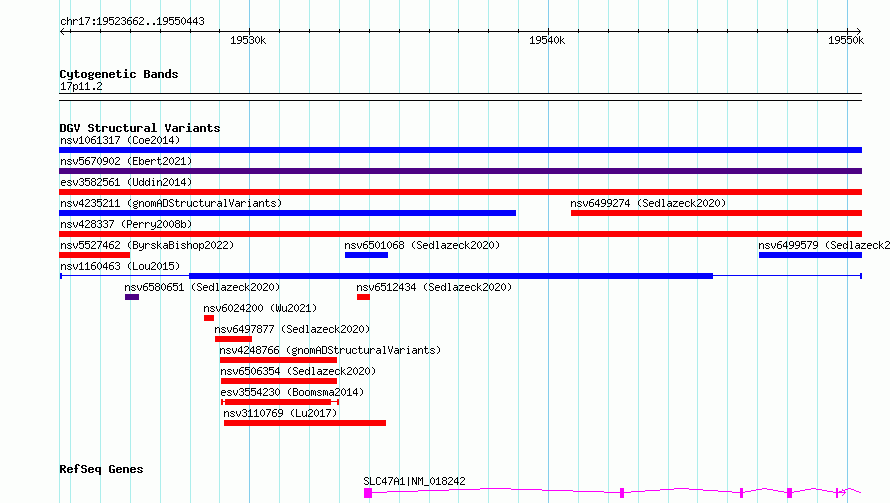
Task: Select the red esv3554230 variant bar
Action: [x=278, y=402]
